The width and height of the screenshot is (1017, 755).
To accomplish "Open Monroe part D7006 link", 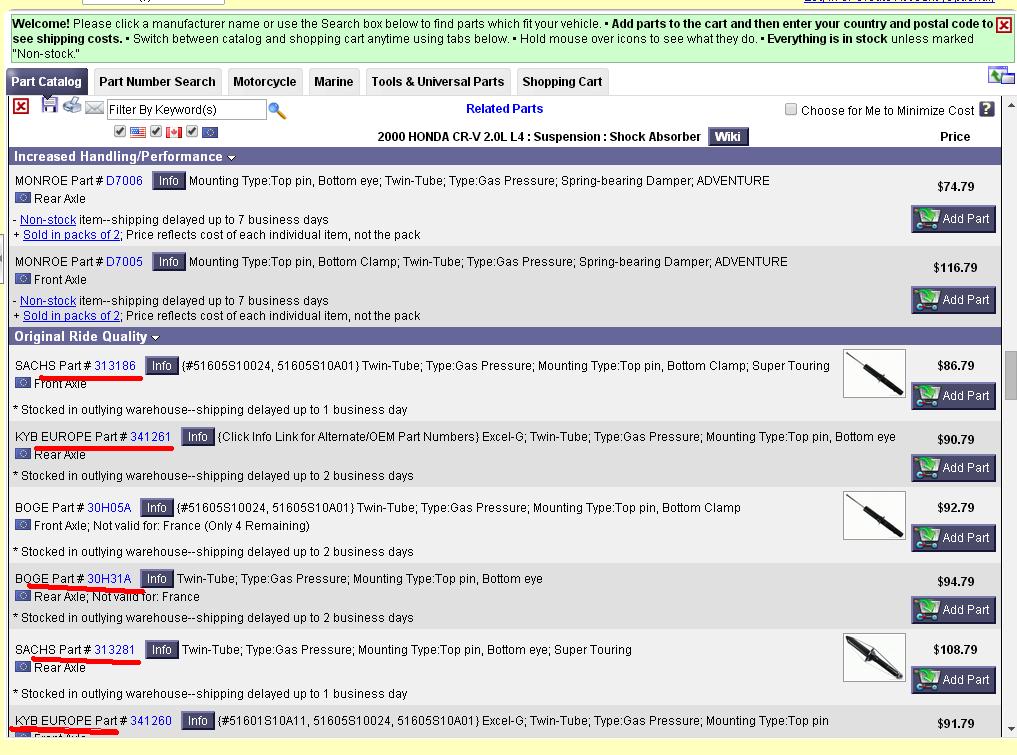I will point(124,181).
